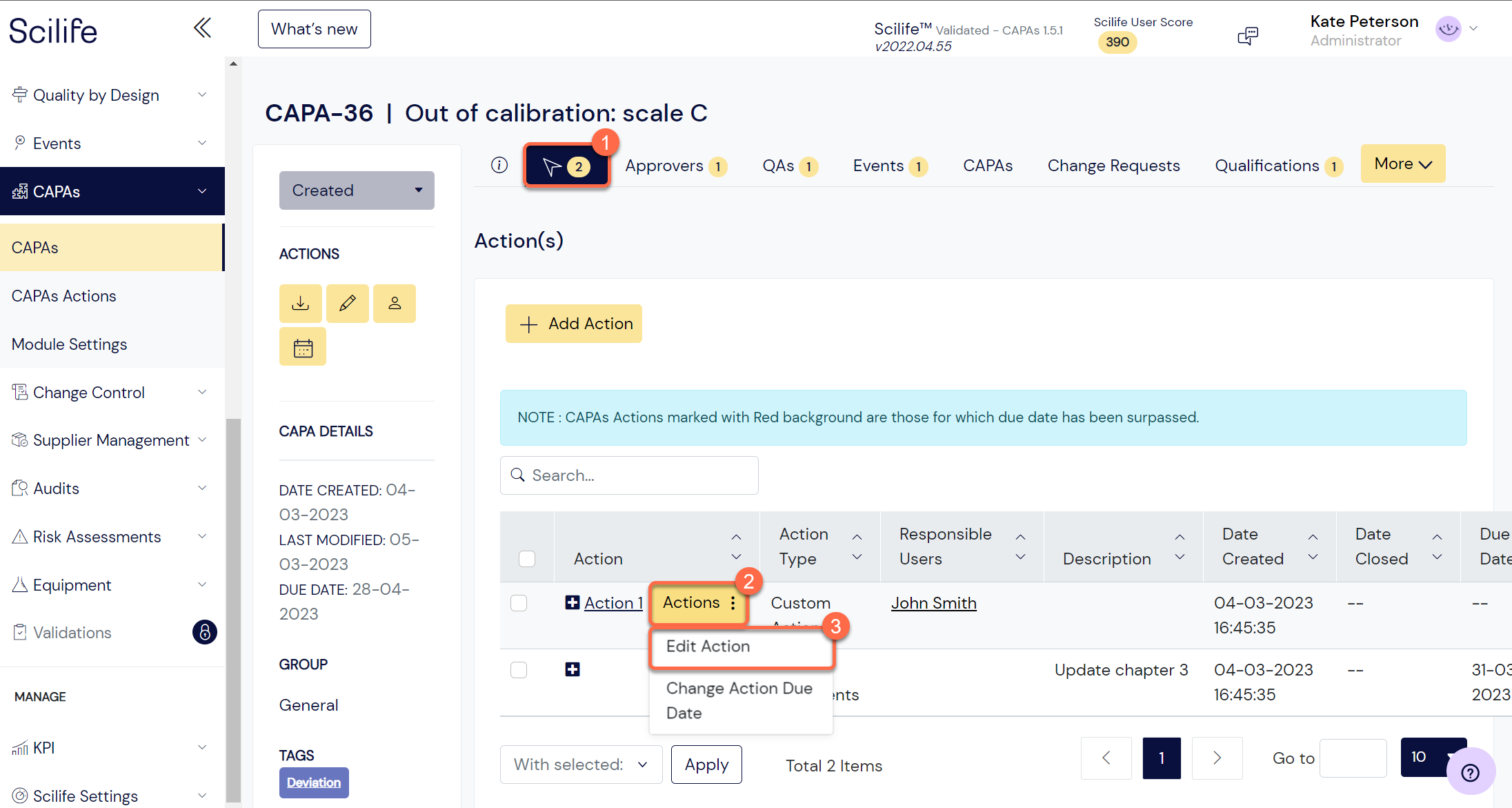Click the pencil edit icon
Screen dimensions: 1512x808
348,304
